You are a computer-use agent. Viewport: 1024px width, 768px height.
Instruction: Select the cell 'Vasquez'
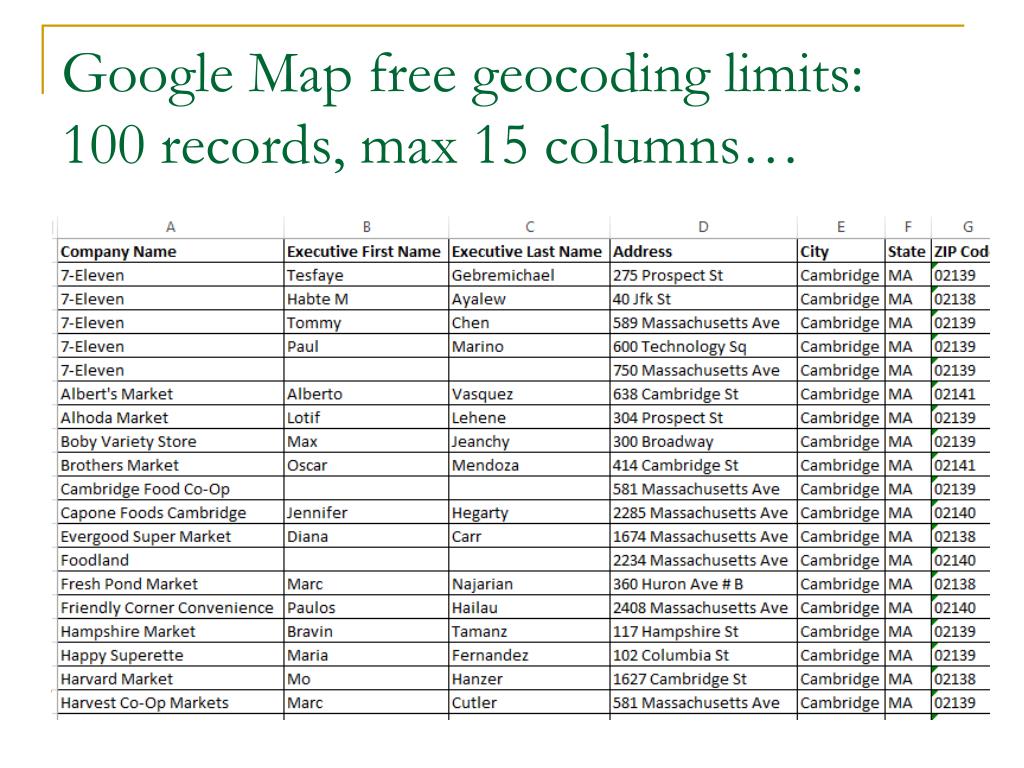click(530, 394)
